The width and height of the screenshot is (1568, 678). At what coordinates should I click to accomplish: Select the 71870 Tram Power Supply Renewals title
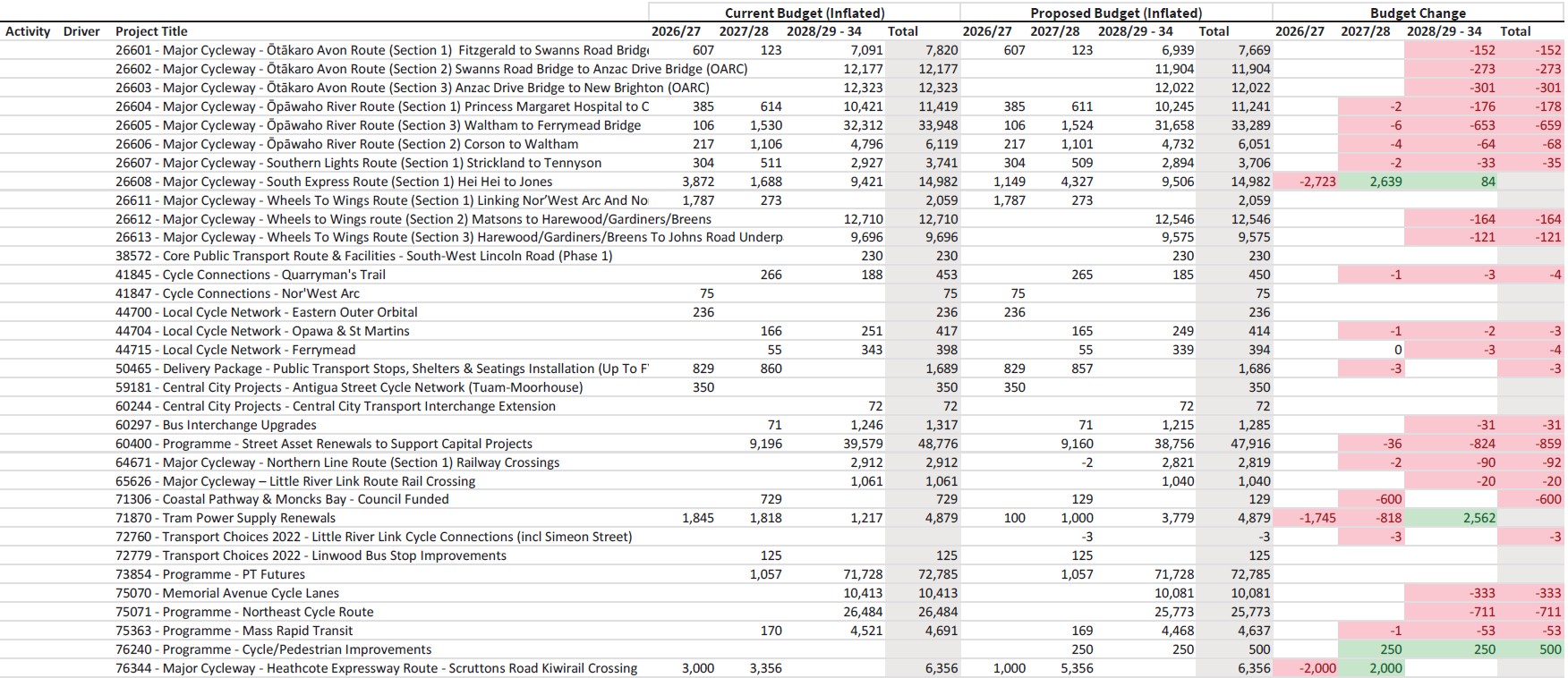click(226, 518)
